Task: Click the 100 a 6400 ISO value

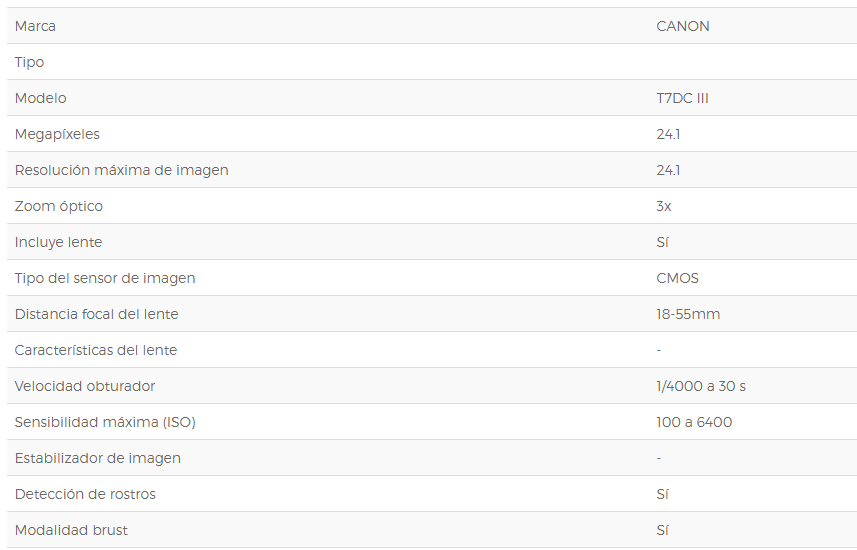Action: coord(694,423)
